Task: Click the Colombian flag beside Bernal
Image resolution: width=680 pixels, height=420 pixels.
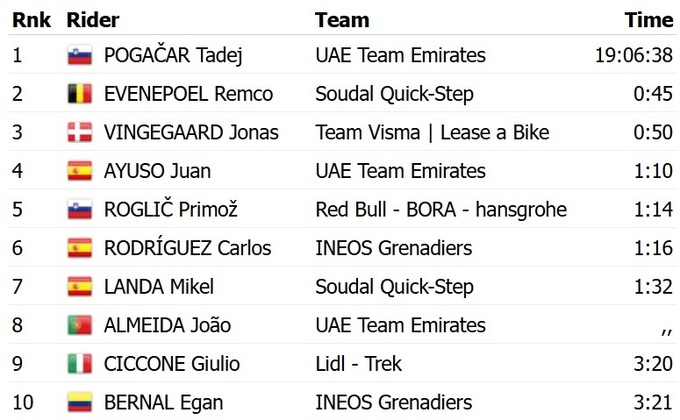Action: (80, 403)
